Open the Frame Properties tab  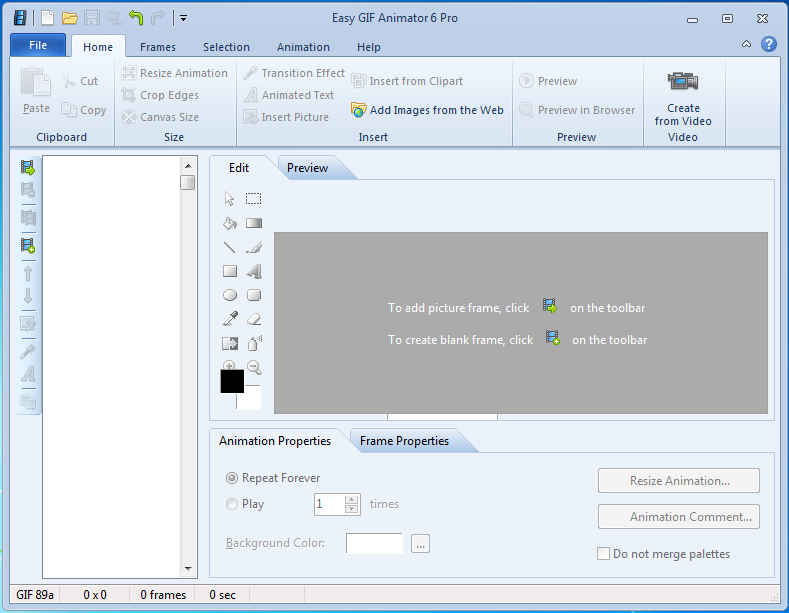point(405,441)
